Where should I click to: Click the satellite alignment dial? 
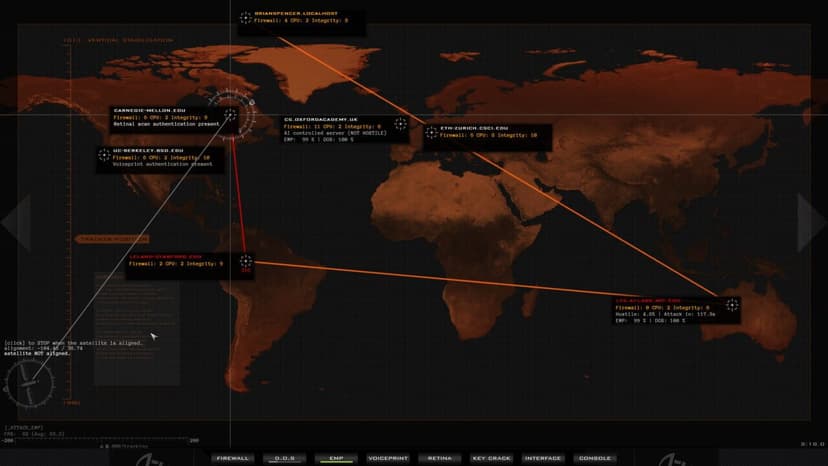(30, 384)
